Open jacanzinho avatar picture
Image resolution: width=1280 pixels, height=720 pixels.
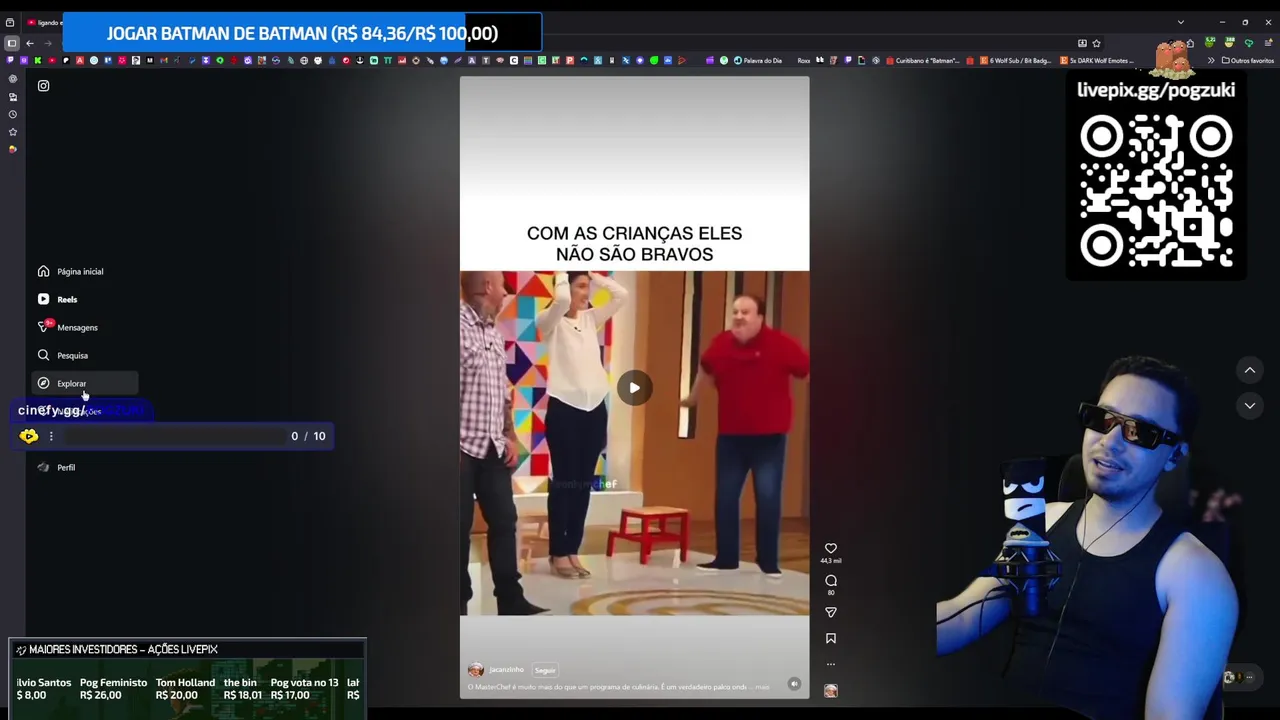(x=476, y=670)
